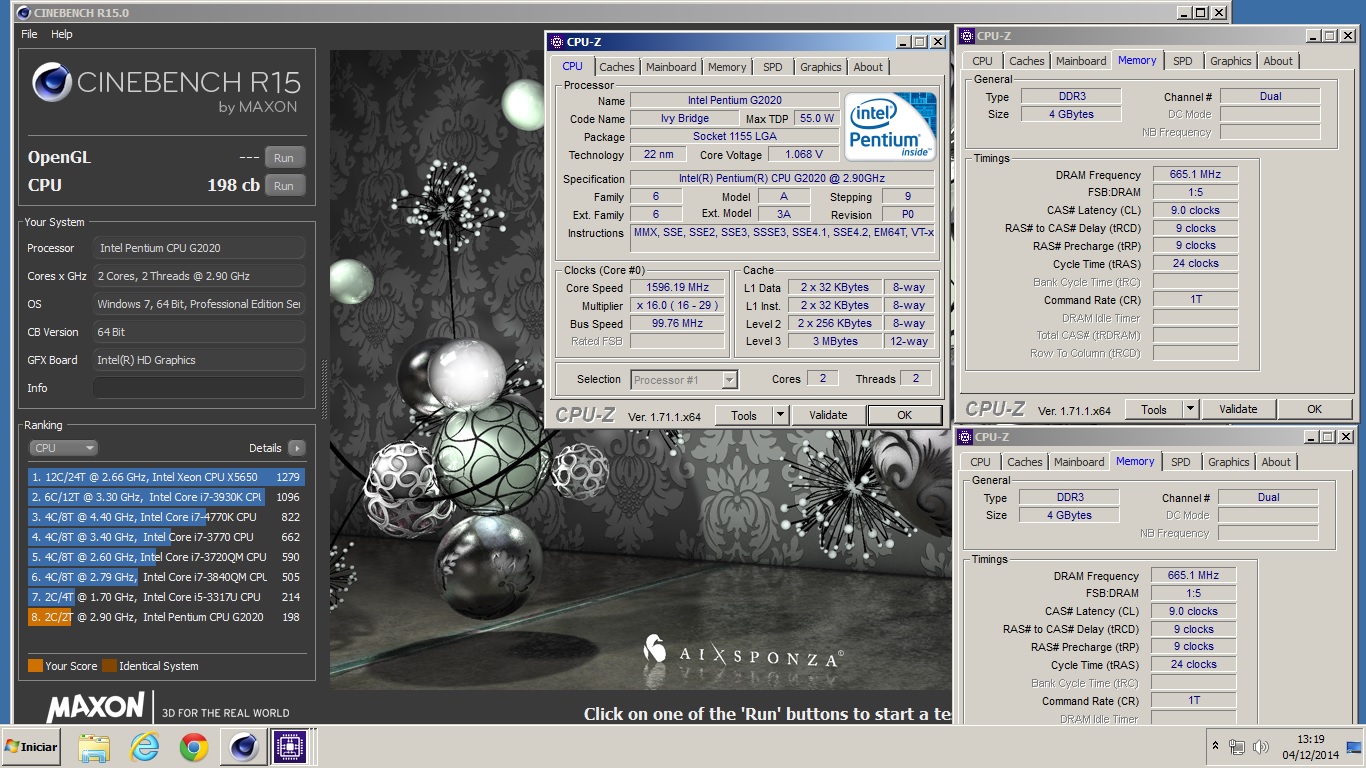The width and height of the screenshot is (1366, 768).
Task: Click the volume speaker tray icon
Action: [1261, 747]
